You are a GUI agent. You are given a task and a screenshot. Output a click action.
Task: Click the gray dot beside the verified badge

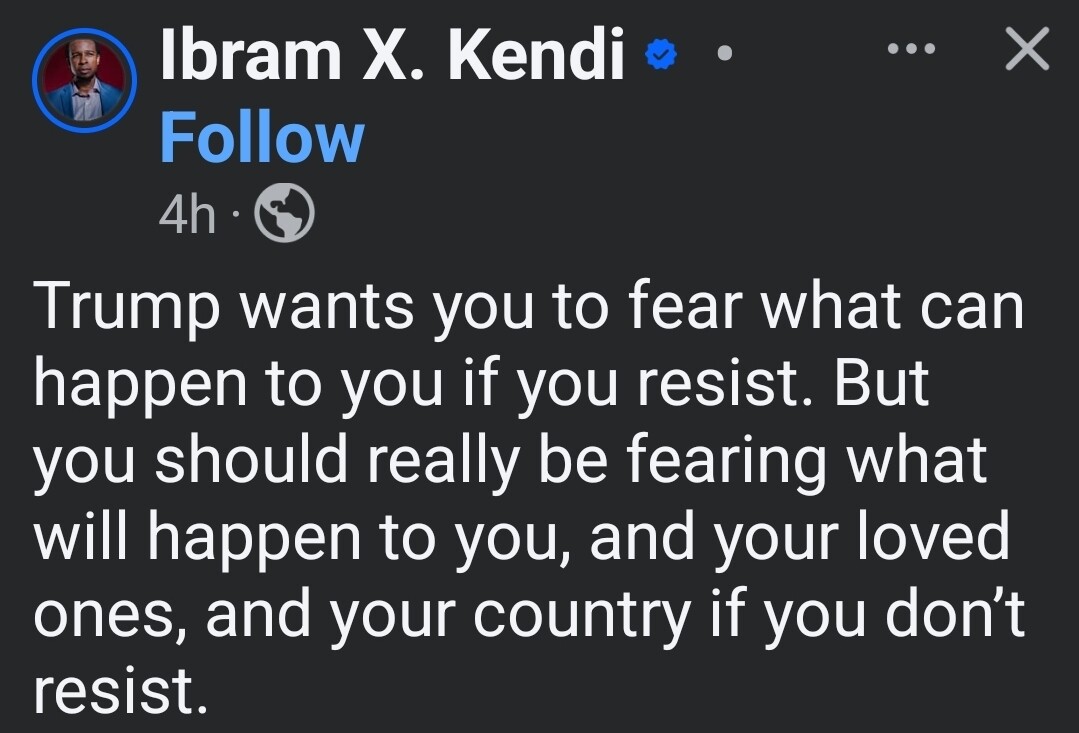[724, 53]
